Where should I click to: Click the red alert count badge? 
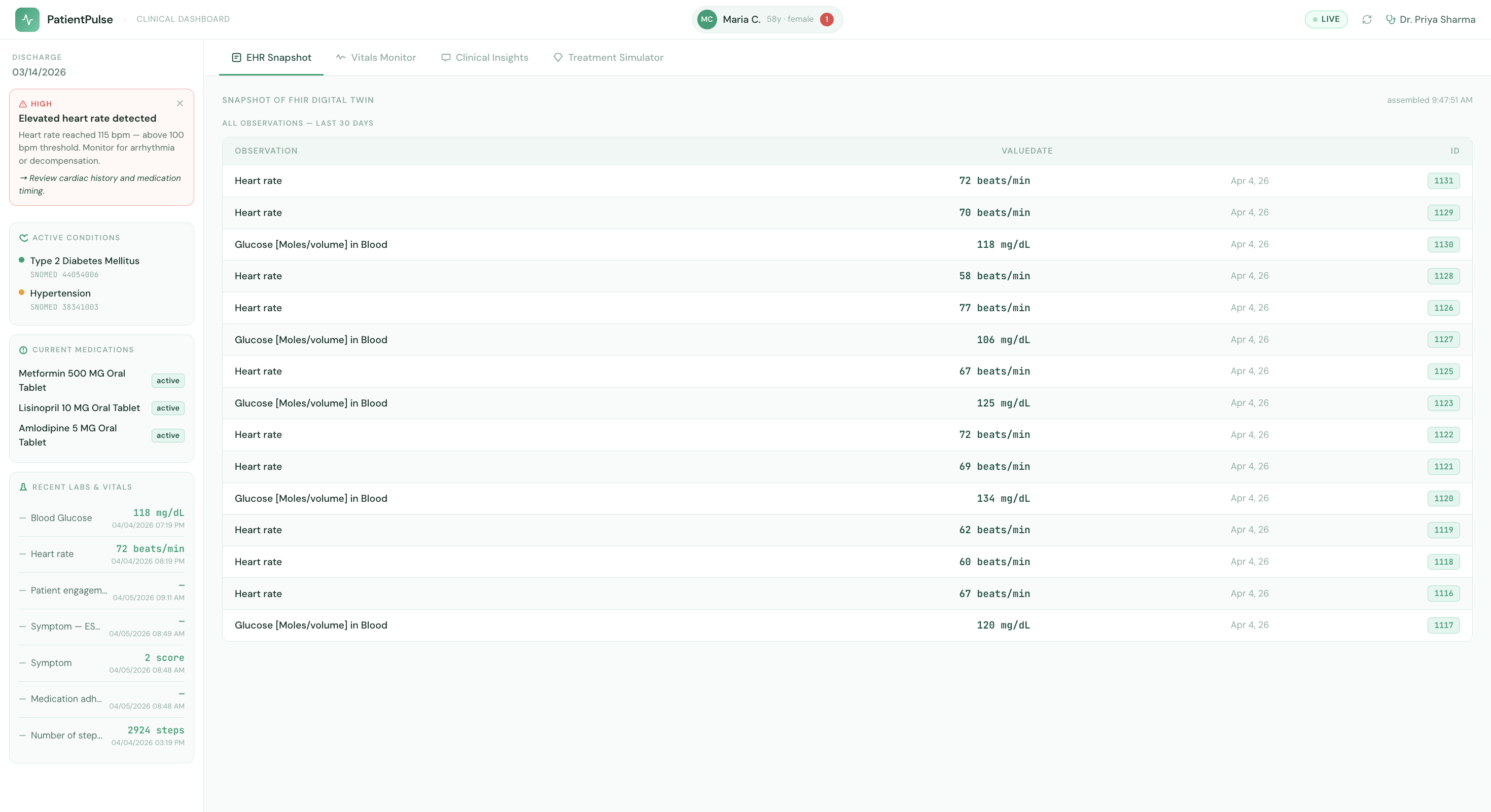point(827,20)
